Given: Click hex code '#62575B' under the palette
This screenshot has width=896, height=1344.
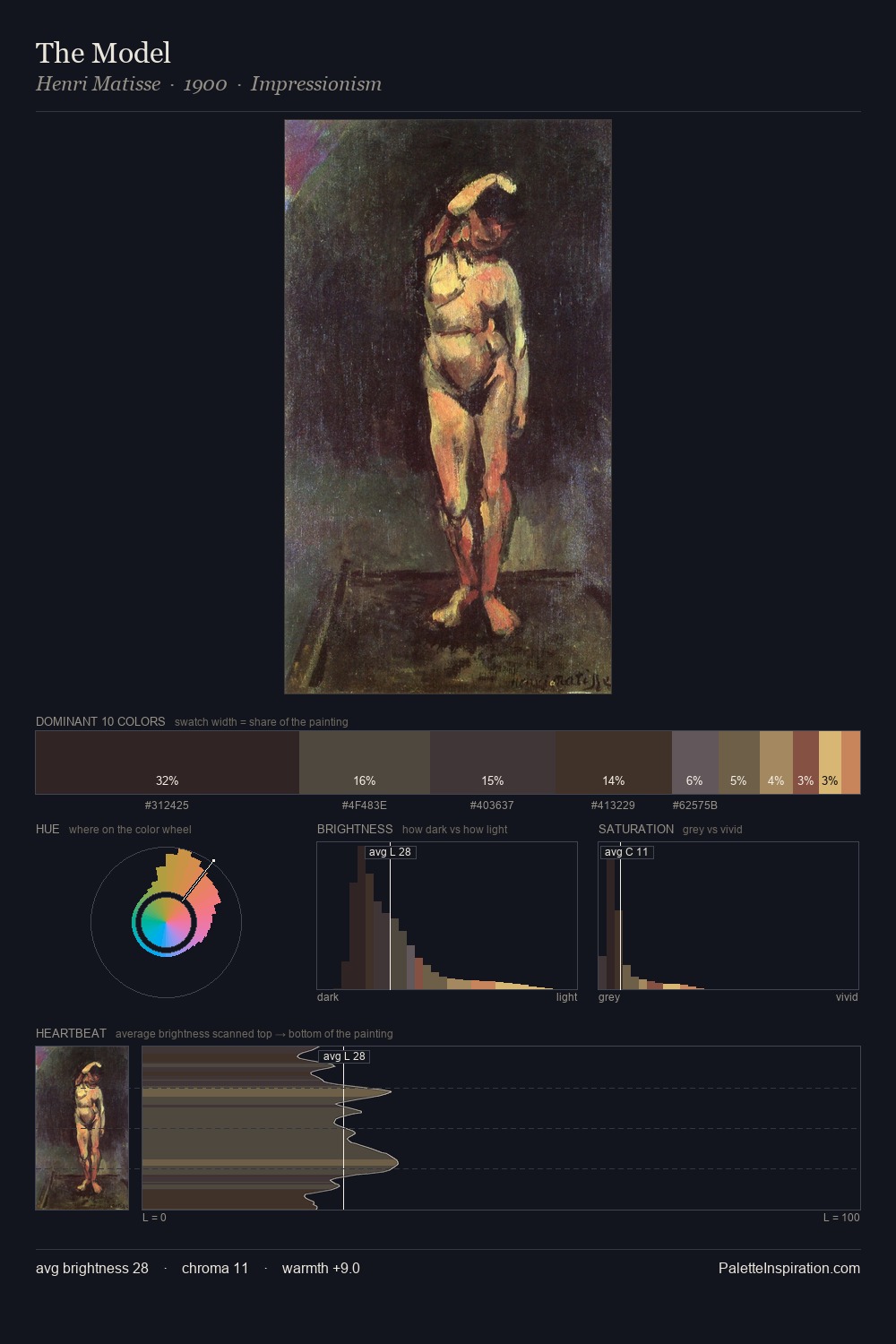Looking at the screenshot, I should [695, 806].
